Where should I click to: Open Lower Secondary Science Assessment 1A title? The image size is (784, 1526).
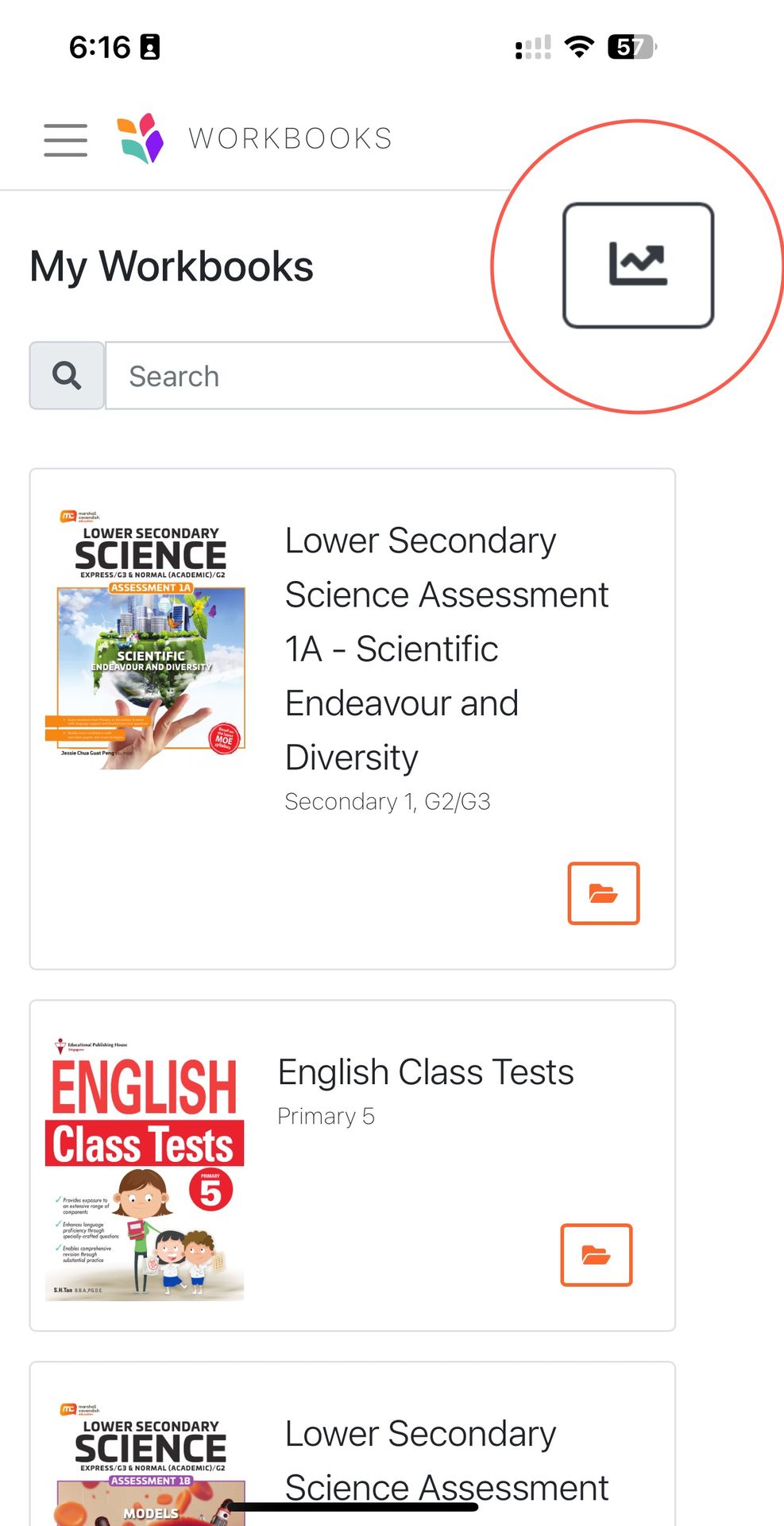click(446, 649)
